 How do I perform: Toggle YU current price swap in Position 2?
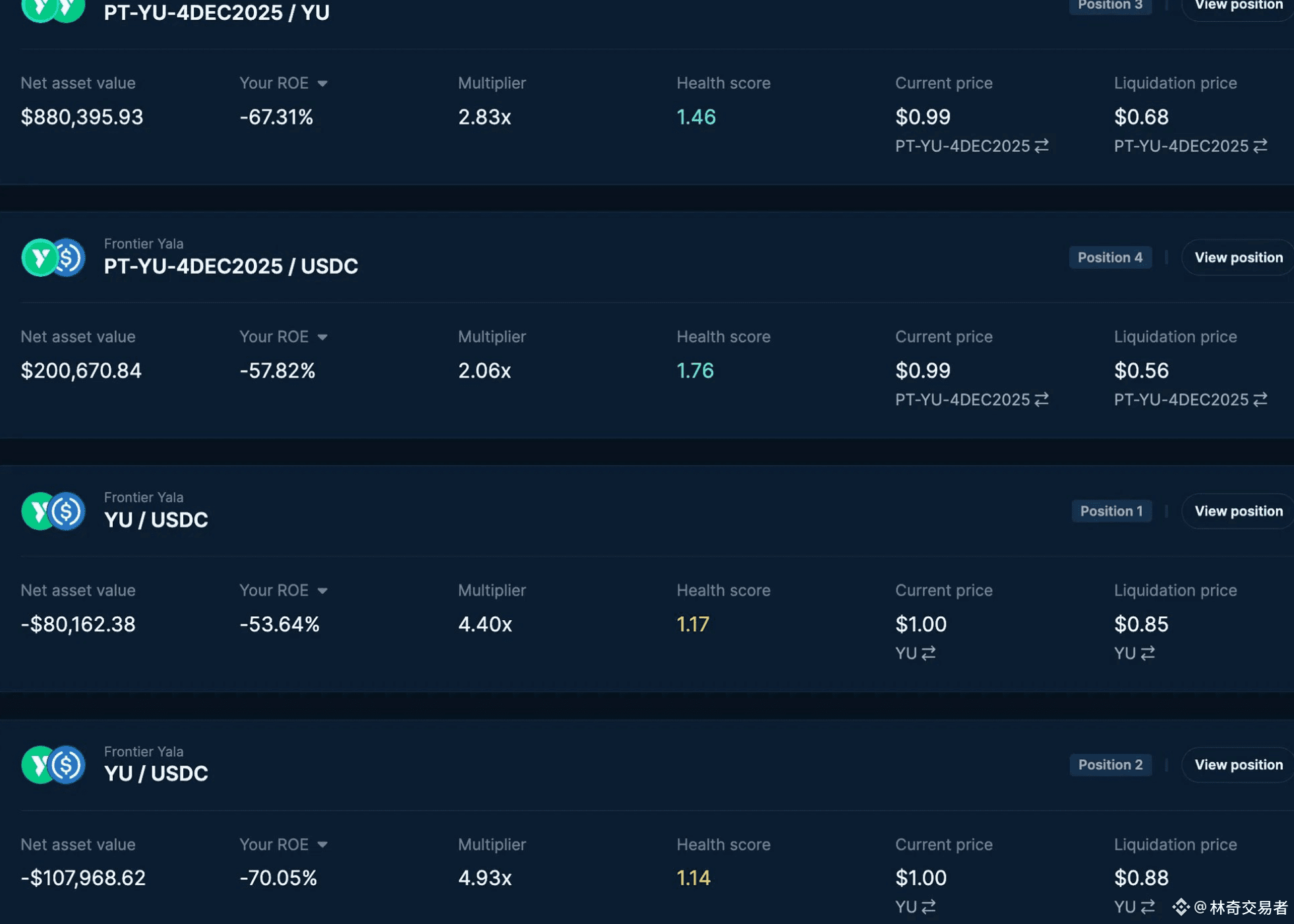point(929,907)
